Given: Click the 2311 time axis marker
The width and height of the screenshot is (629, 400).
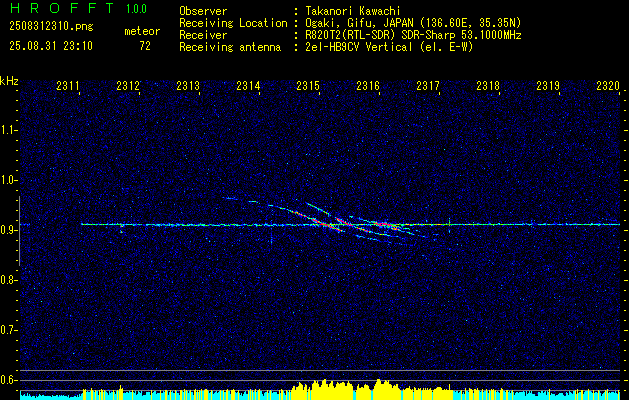Looking at the screenshot, I should 68,85.
